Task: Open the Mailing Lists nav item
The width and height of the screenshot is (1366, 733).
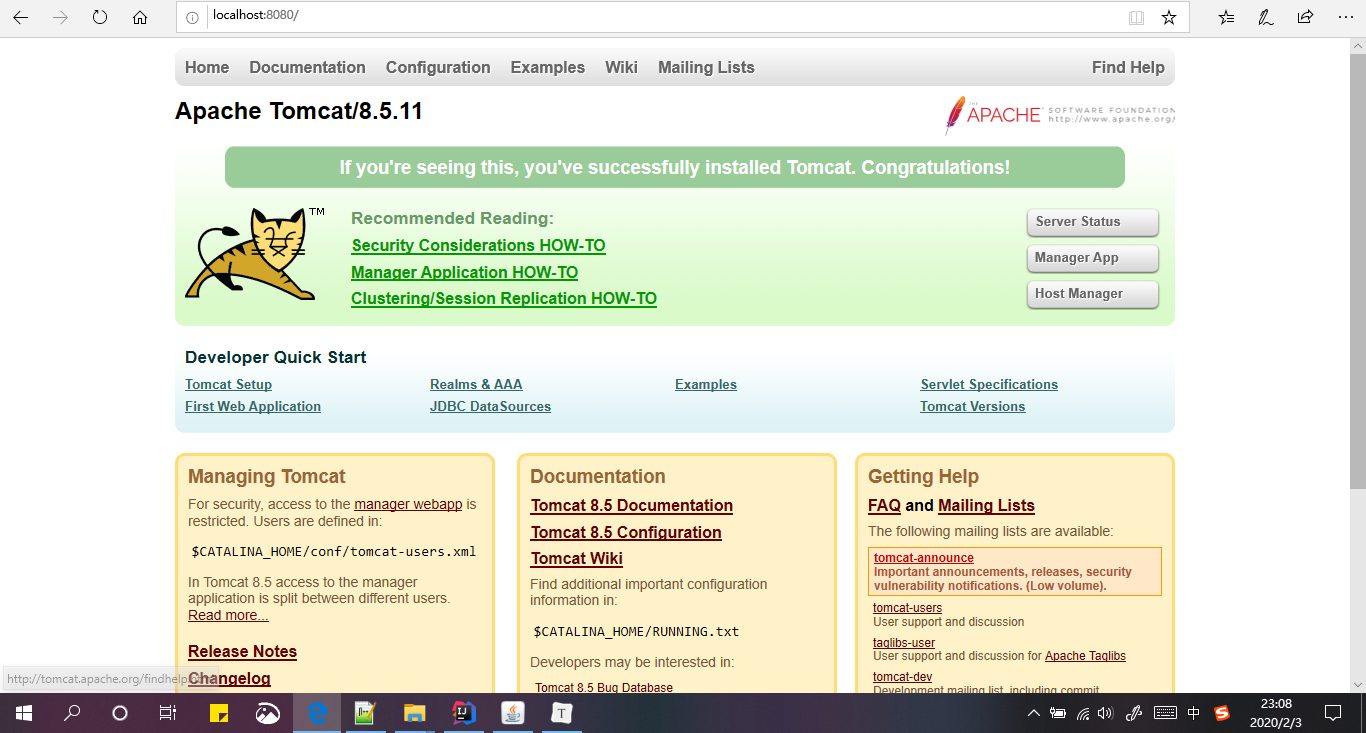Action: point(706,67)
